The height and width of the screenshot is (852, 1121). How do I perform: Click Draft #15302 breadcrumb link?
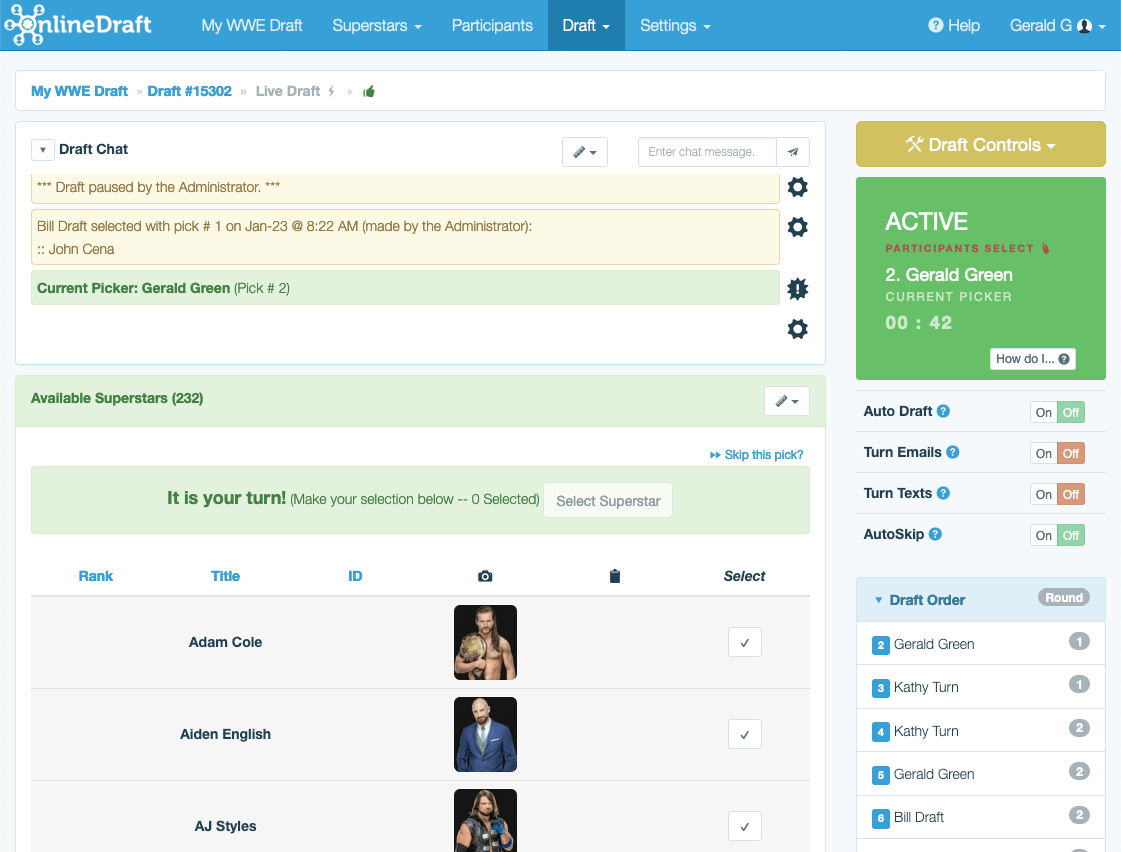click(x=189, y=91)
